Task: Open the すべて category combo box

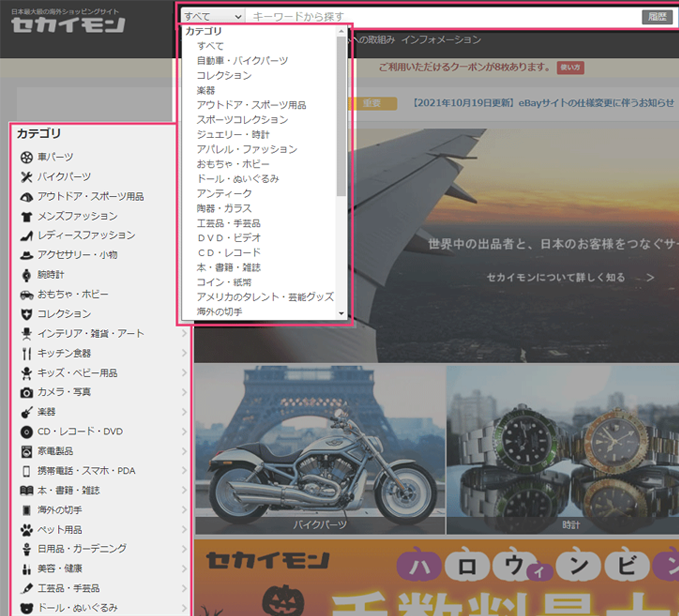Action: tap(213, 16)
